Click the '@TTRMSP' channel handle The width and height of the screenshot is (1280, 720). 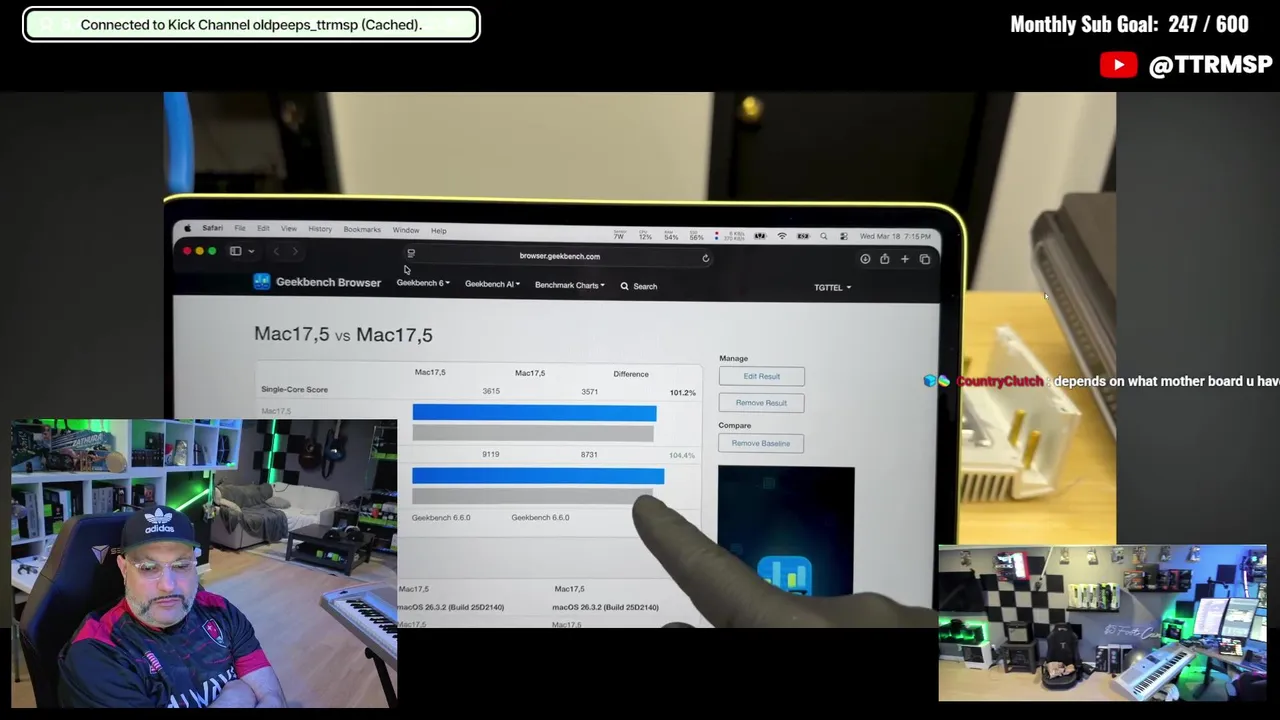tap(1210, 65)
